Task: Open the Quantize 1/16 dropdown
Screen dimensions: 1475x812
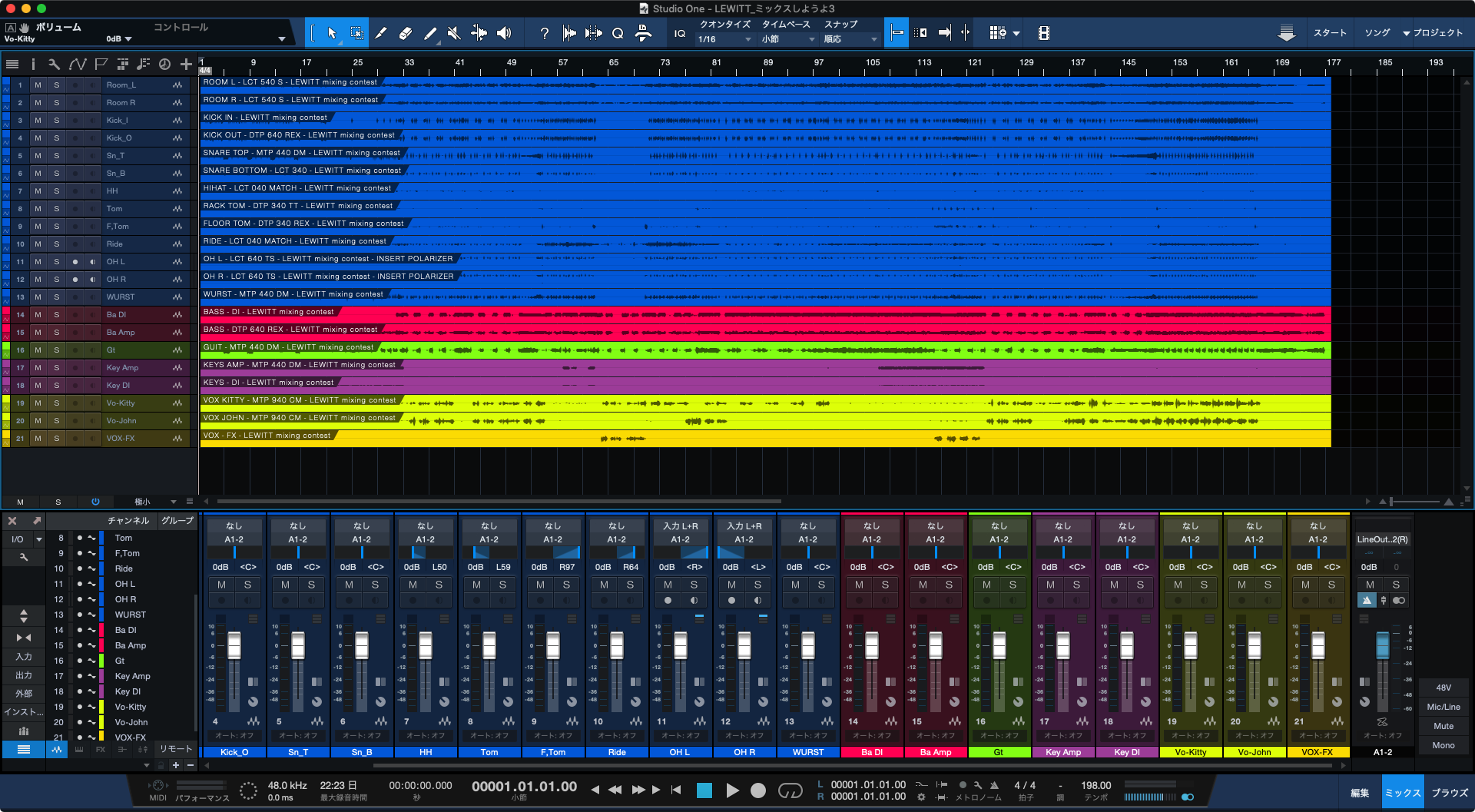Action: point(725,39)
